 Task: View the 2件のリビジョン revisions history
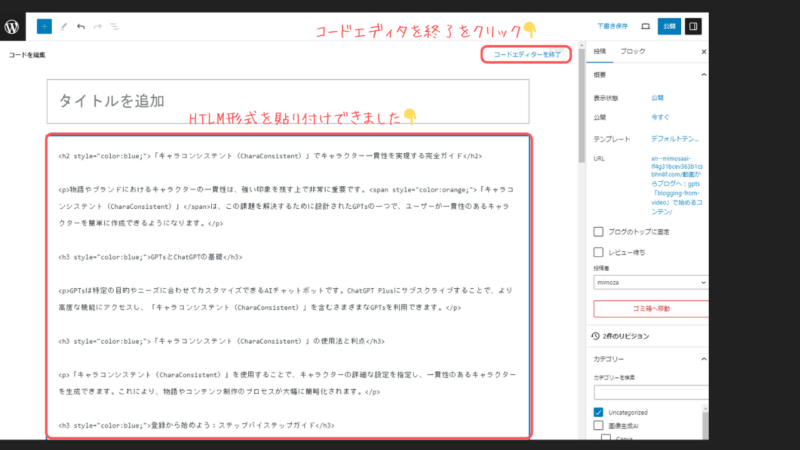pyautogui.click(x=620, y=336)
